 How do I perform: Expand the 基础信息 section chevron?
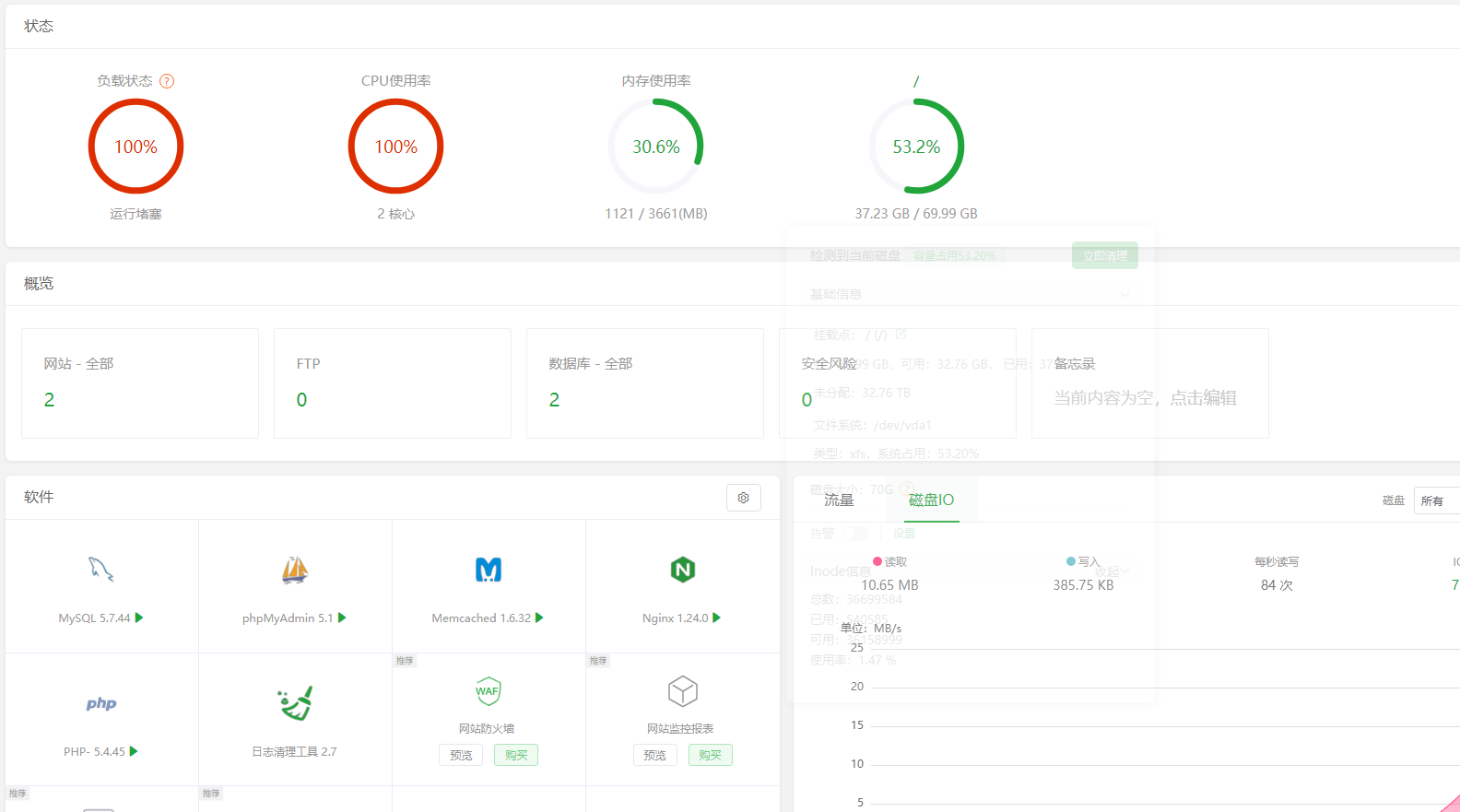(x=1124, y=294)
